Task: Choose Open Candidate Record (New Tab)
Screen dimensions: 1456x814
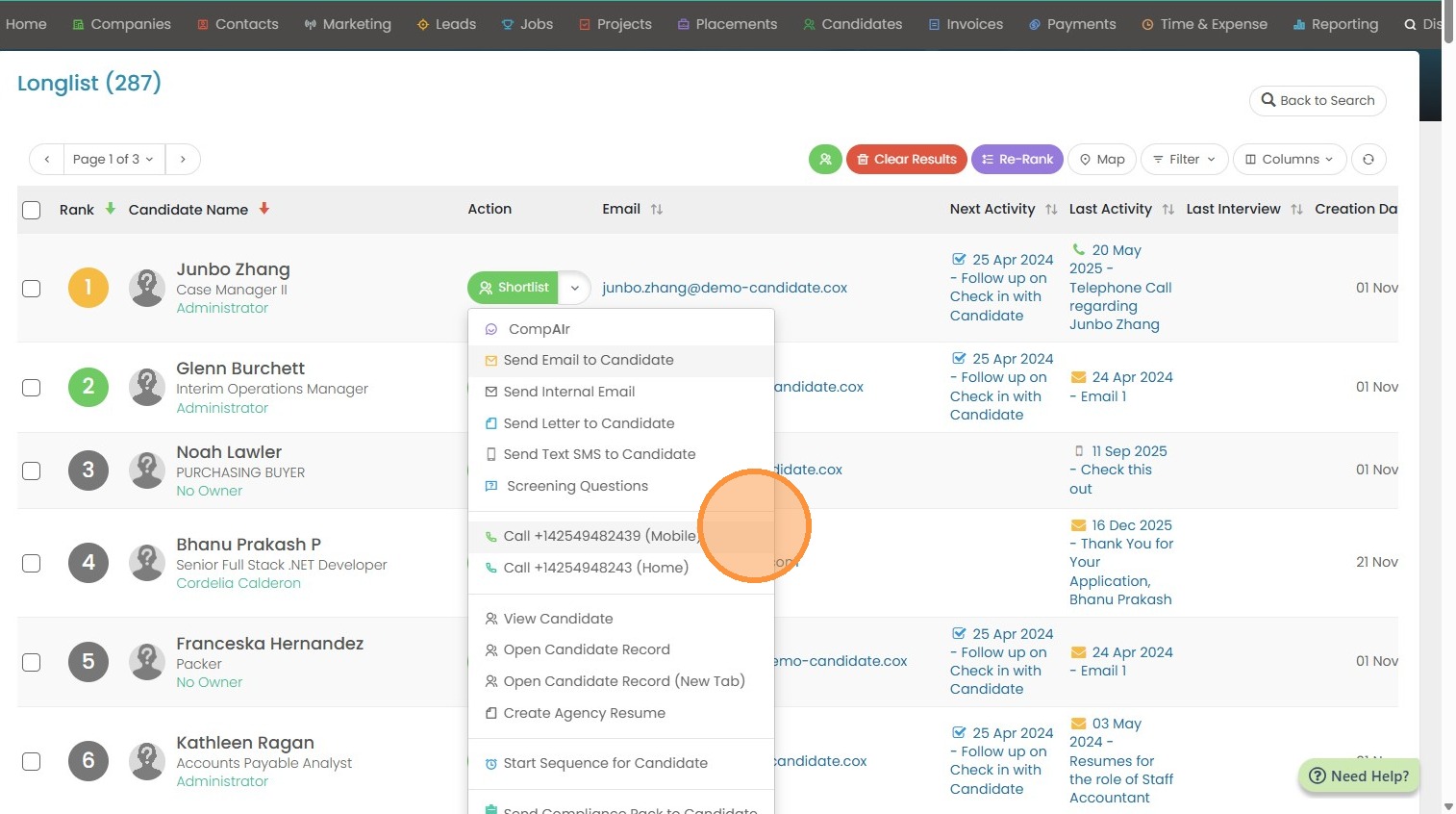Action: click(621, 681)
